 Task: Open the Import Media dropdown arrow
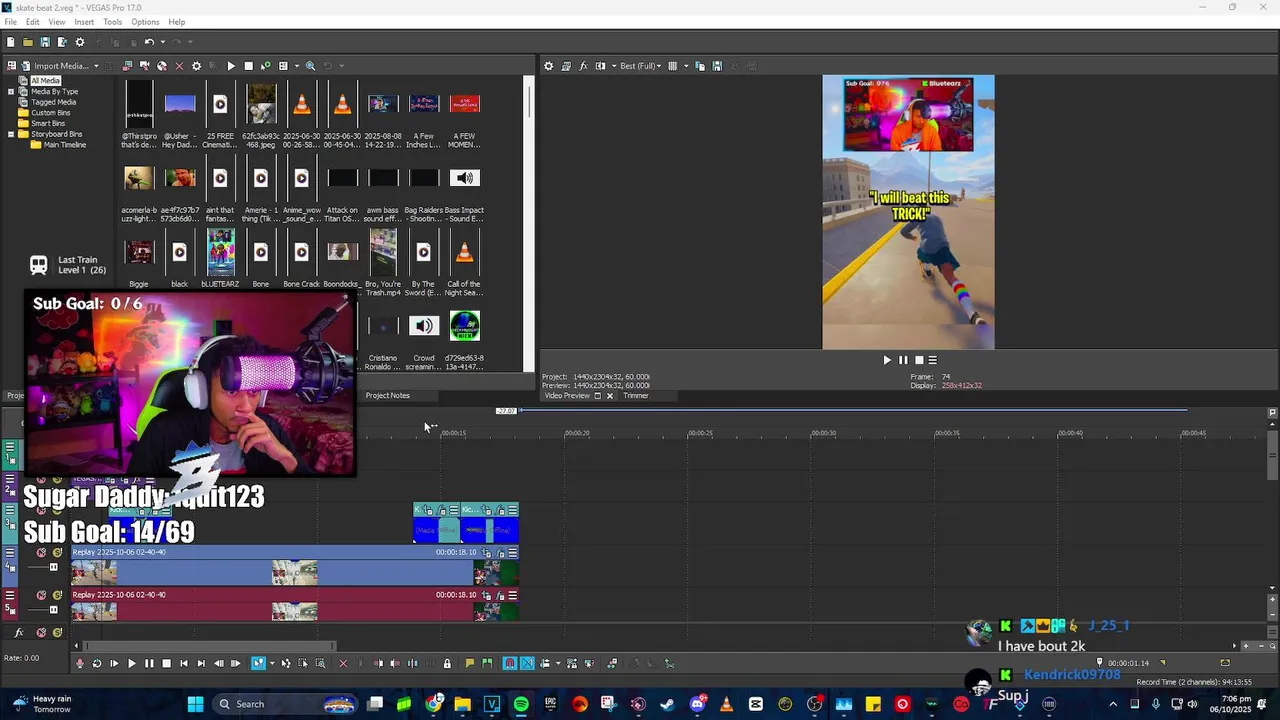coord(96,66)
